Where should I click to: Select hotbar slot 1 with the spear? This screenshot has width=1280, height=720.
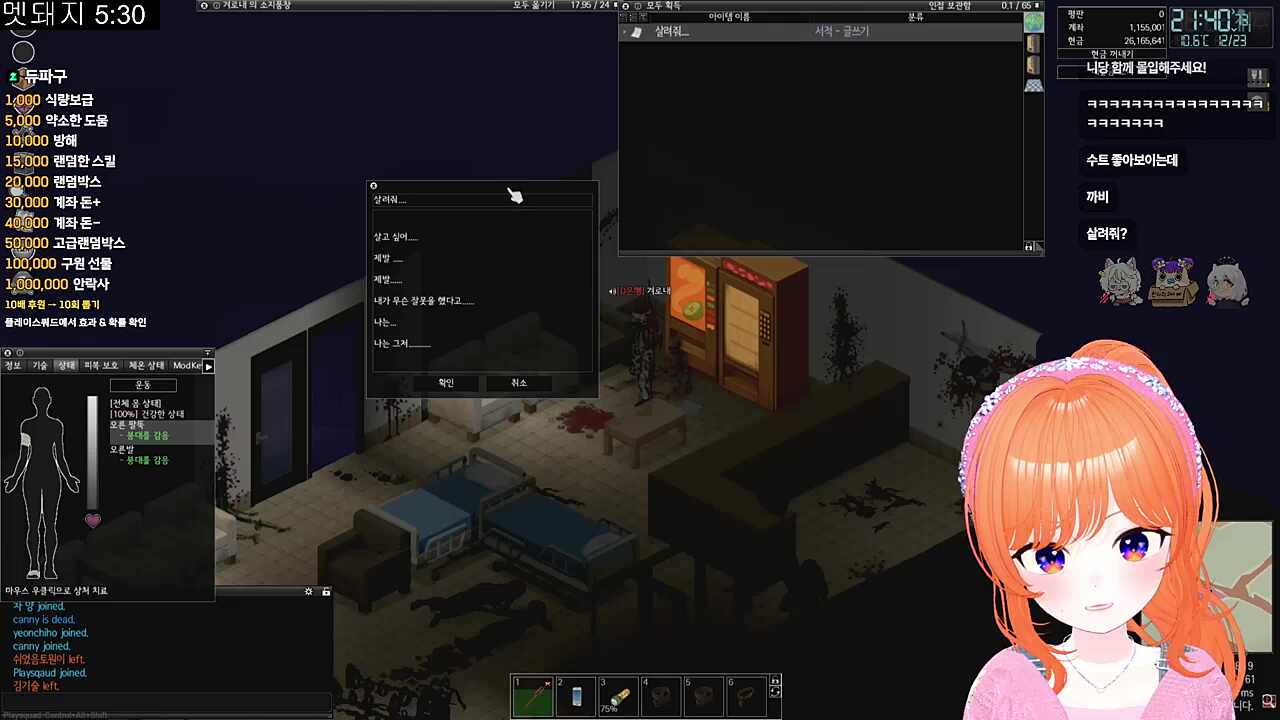point(533,696)
